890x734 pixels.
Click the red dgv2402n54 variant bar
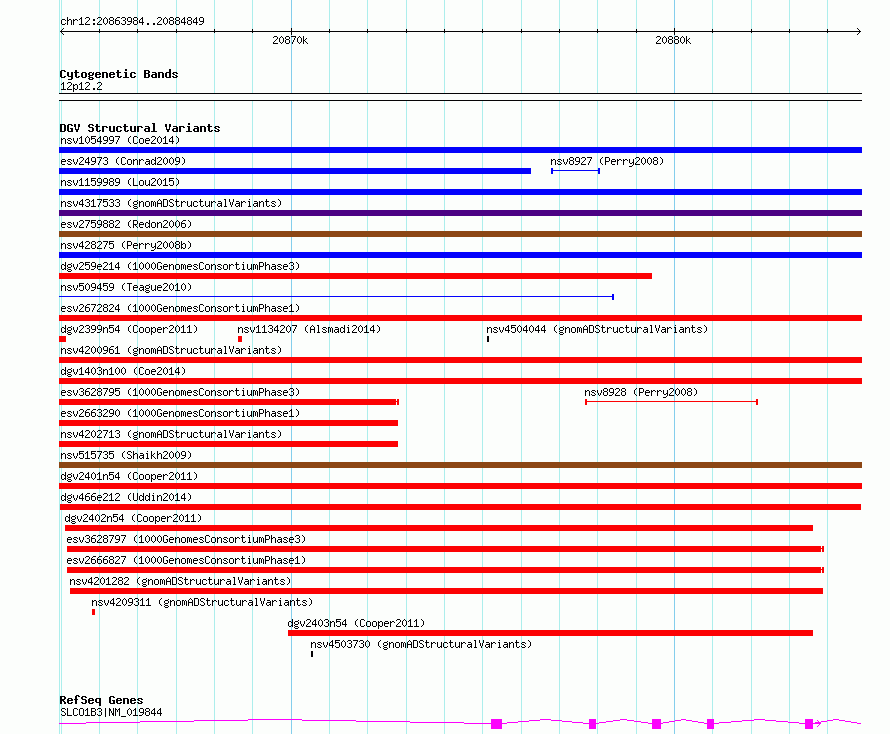pyautogui.click(x=439, y=529)
